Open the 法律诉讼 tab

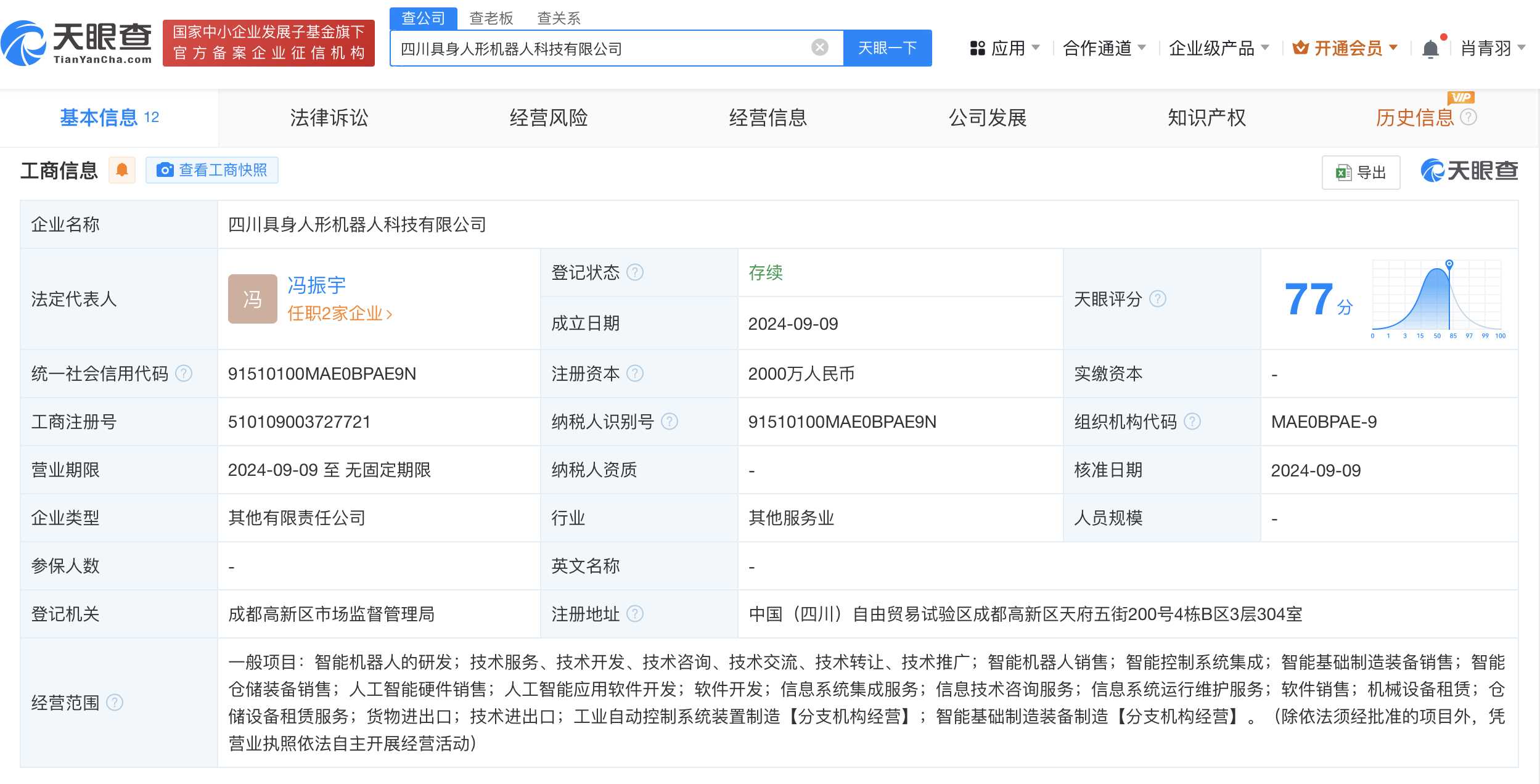point(329,118)
